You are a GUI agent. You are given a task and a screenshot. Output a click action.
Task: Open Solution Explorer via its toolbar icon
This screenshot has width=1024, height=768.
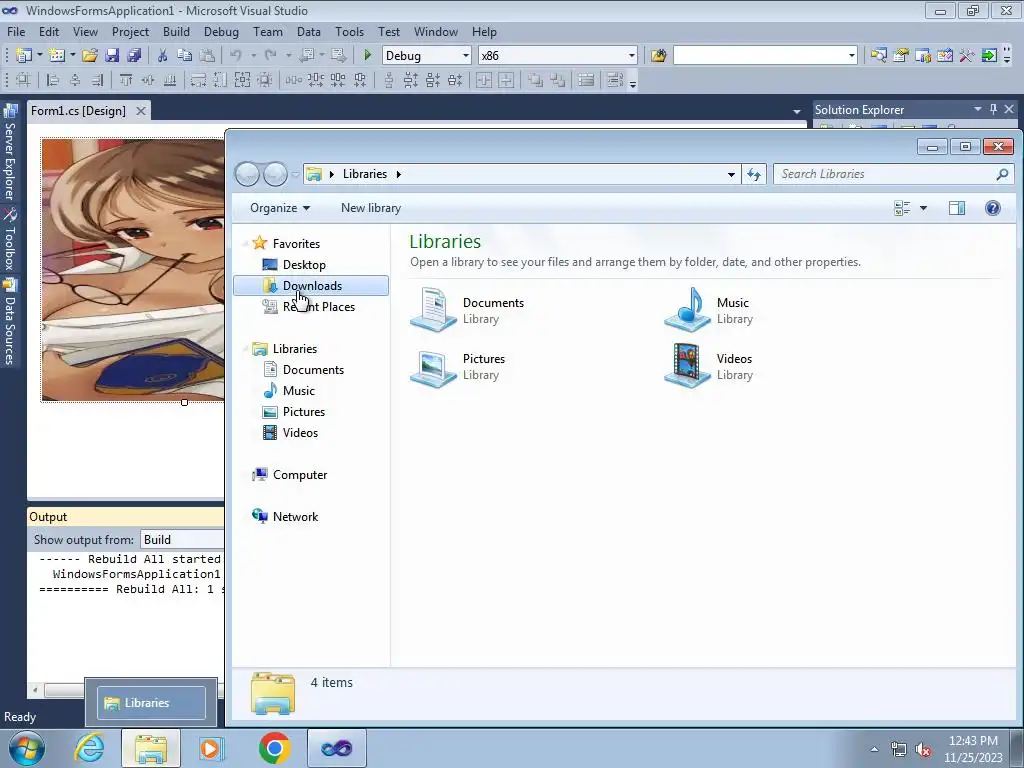[878, 56]
